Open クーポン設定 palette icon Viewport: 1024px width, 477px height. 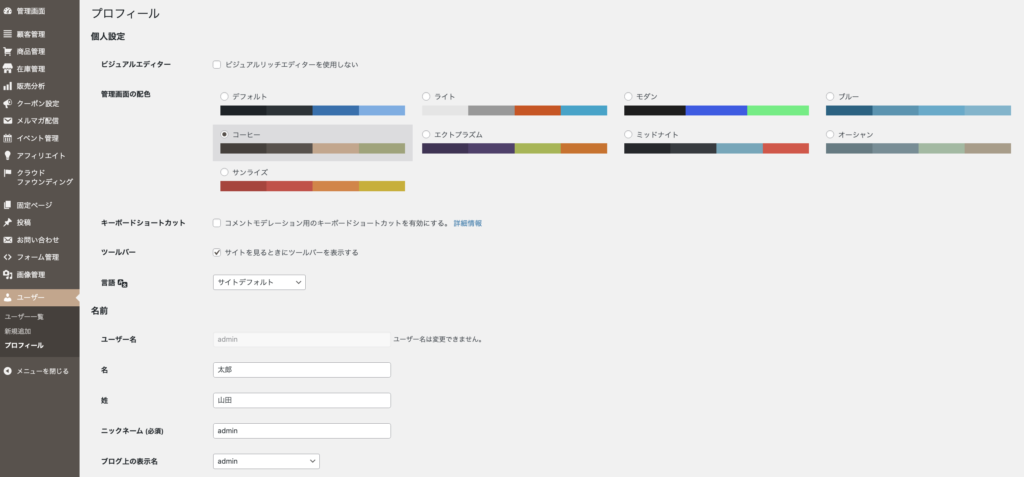tap(8, 103)
